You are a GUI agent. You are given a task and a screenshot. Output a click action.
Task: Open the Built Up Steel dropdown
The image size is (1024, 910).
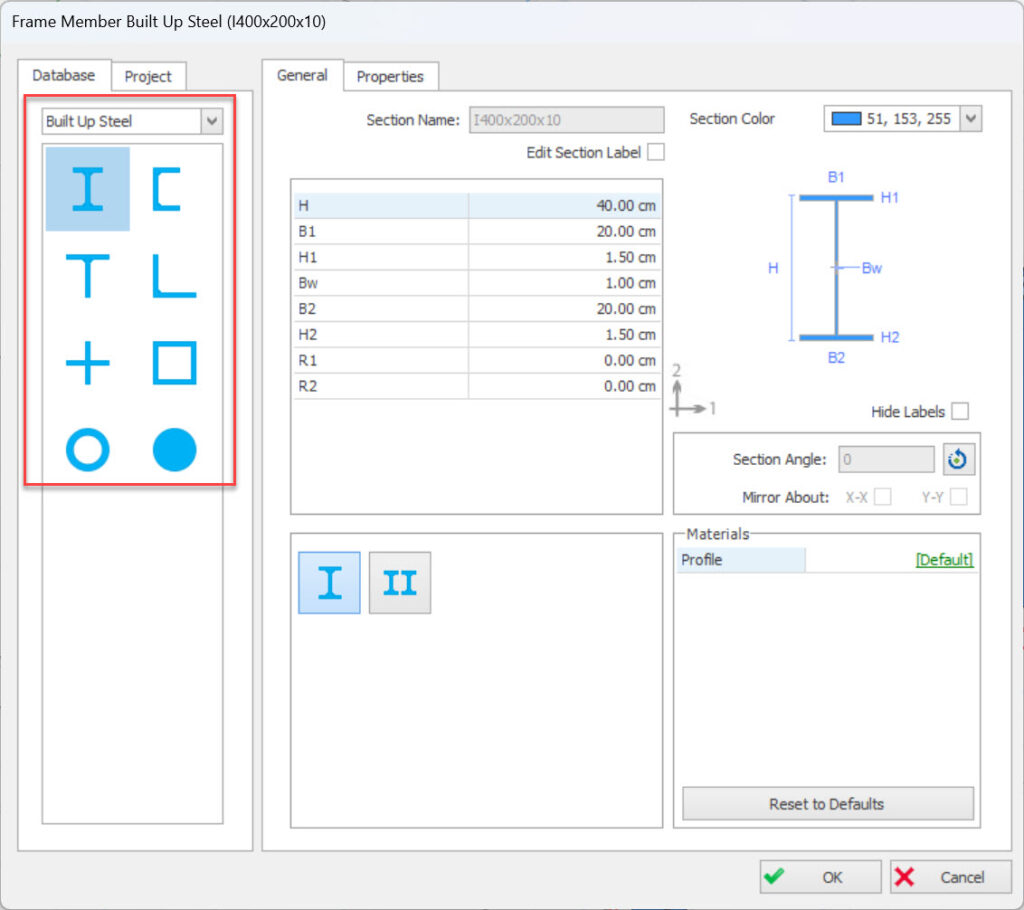point(212,120)
